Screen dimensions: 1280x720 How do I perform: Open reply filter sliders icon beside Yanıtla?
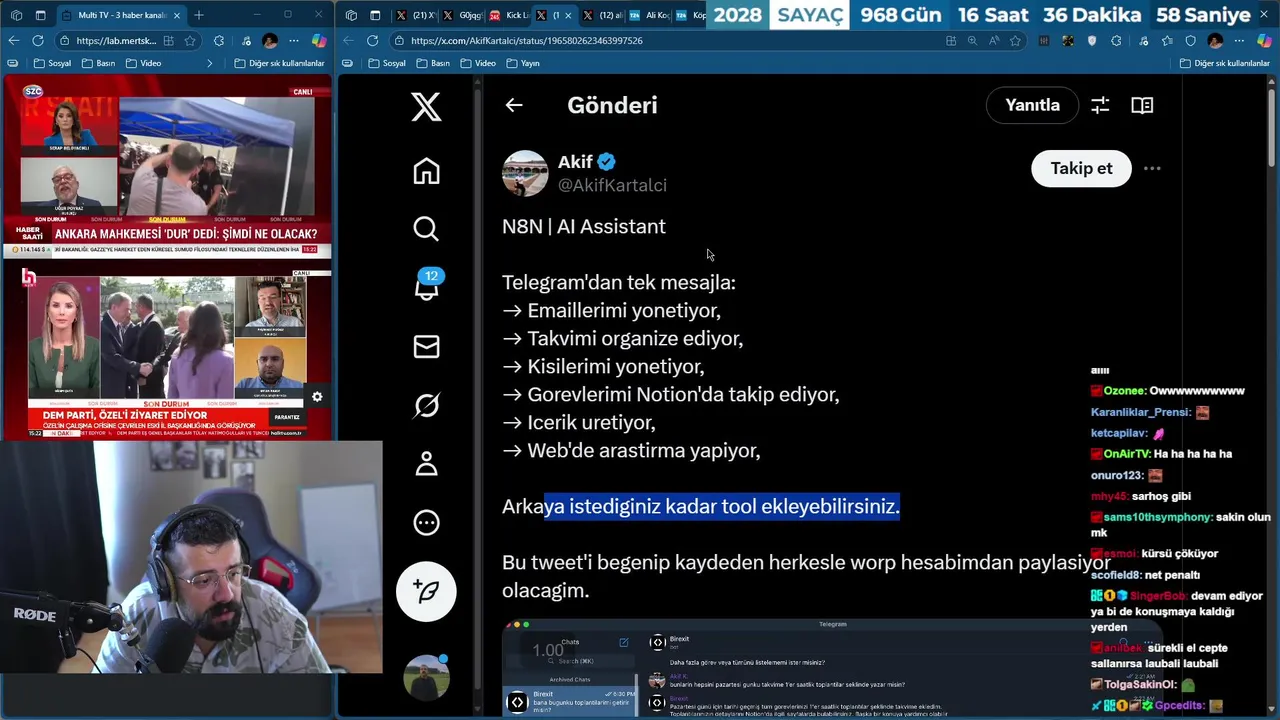(x=1100, y=105)
